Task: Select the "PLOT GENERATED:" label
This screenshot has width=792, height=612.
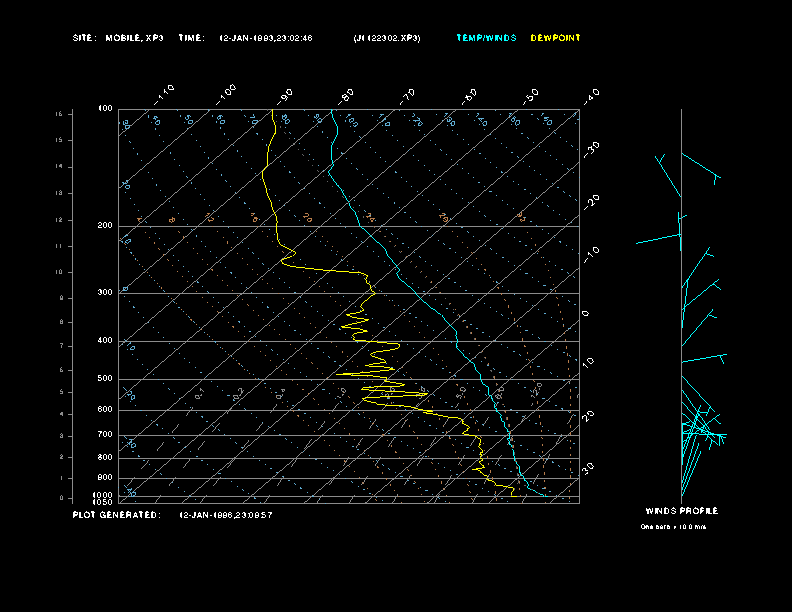Action: pos(117,515)
